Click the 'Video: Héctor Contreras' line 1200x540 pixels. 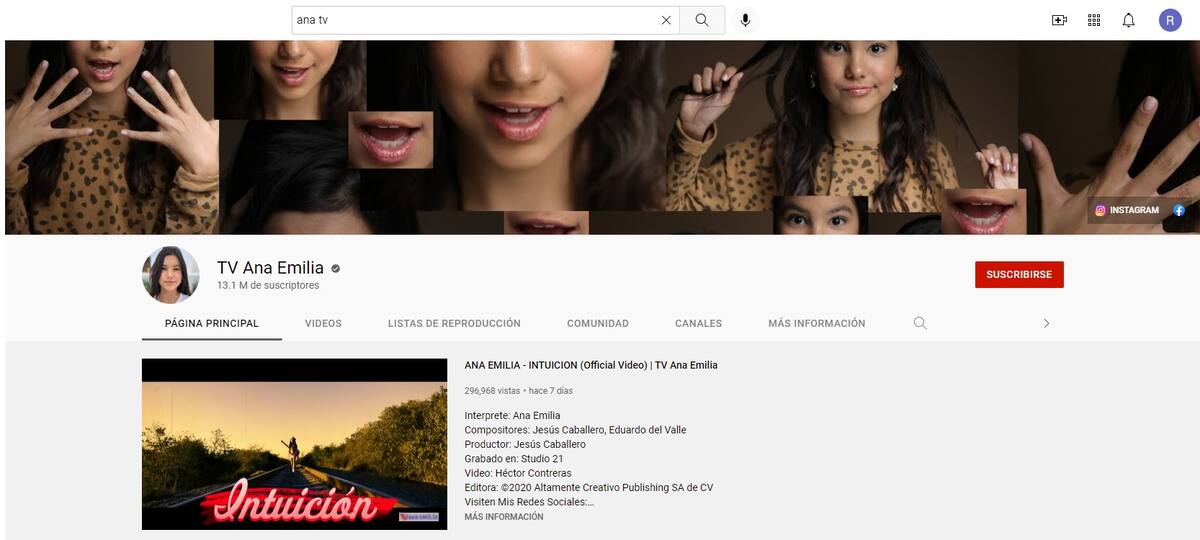click(x=518, y=473)
